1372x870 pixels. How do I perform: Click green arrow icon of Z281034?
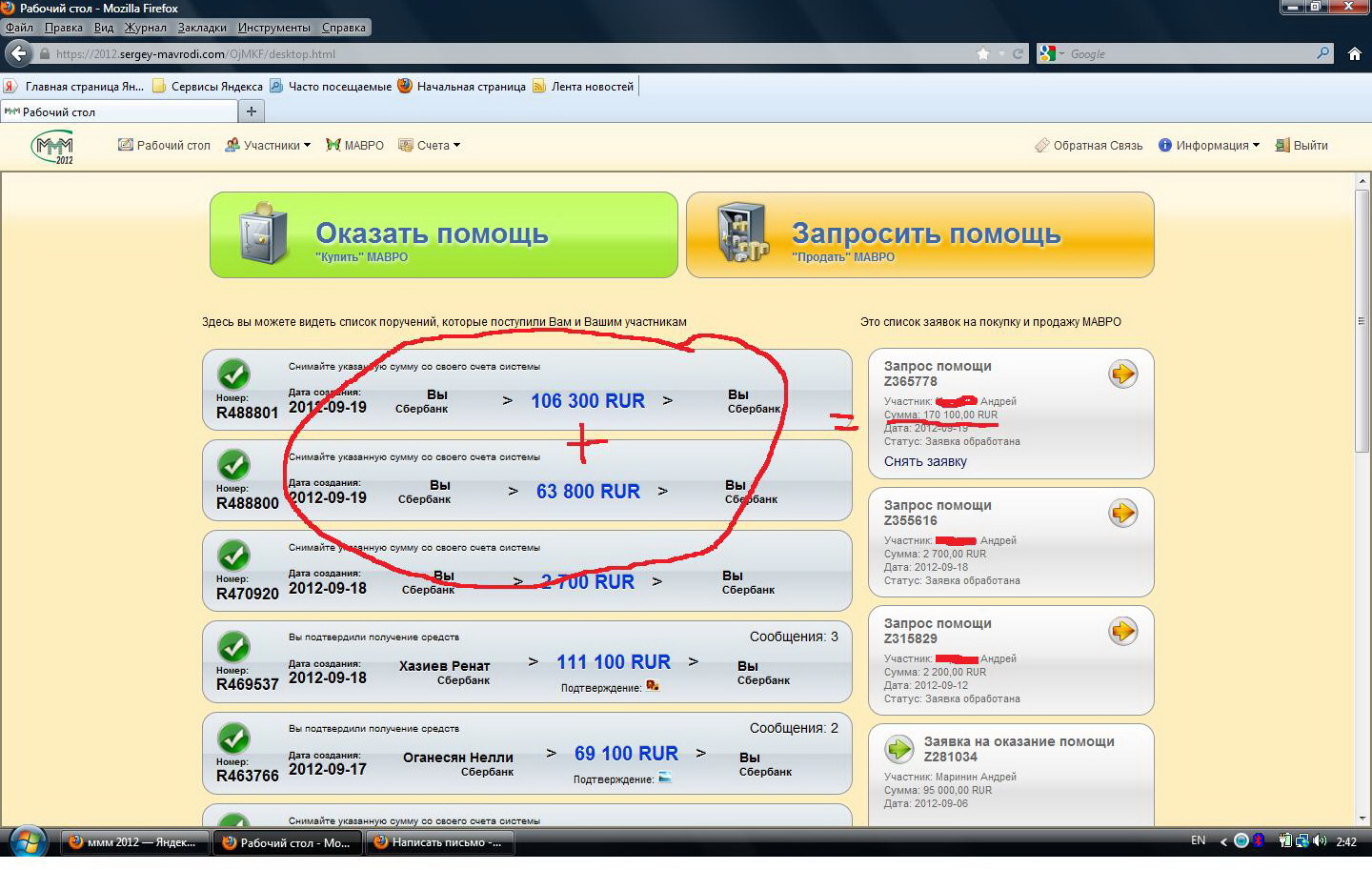899,749
